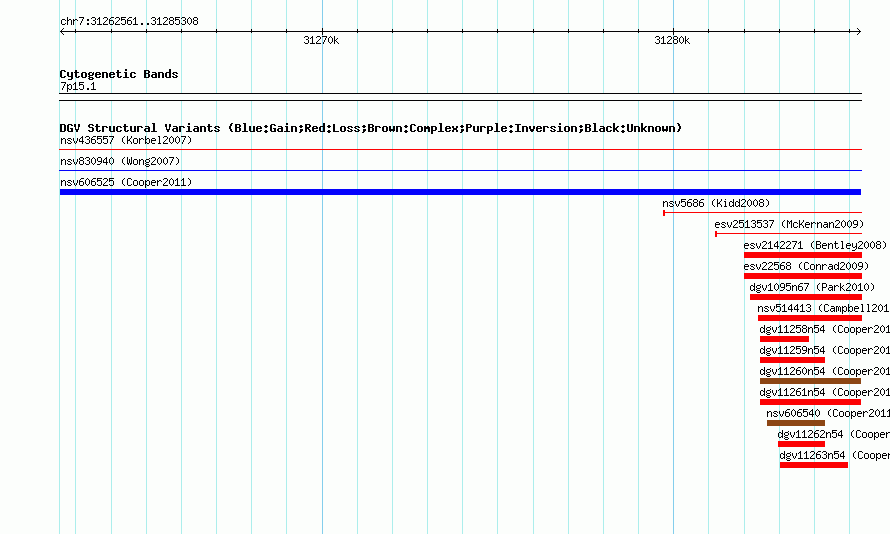The width and height of the screenshot is (890, 534).
Task: Click the red dgv11261n54 loss bar
Action: click(811, 402)
